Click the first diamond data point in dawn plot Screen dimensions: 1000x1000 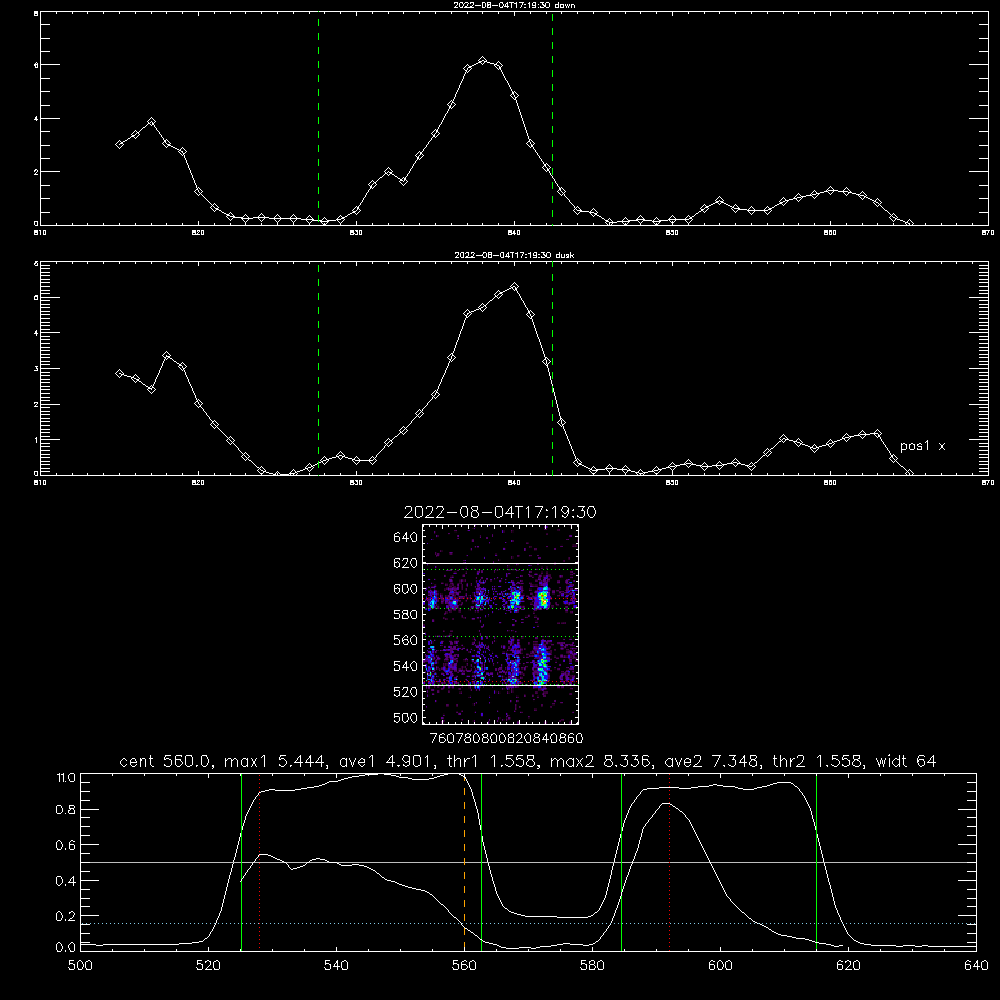119,144
